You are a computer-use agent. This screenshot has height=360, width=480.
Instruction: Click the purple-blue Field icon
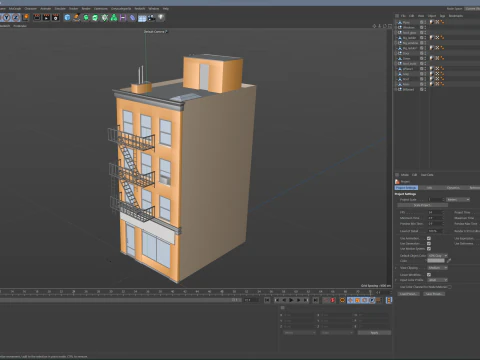[x=133, y=17]
